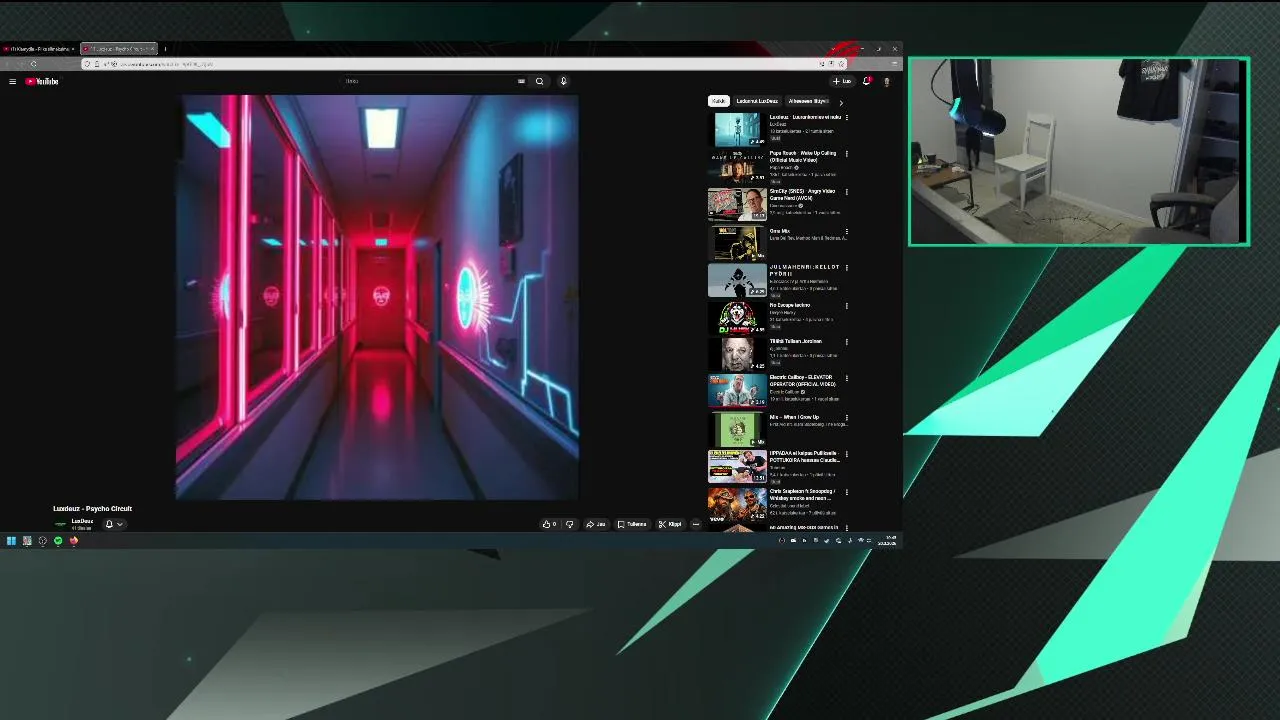
Task: Open the Luxdeuz skeleton thumbnail video
Action: pos(737,129)
